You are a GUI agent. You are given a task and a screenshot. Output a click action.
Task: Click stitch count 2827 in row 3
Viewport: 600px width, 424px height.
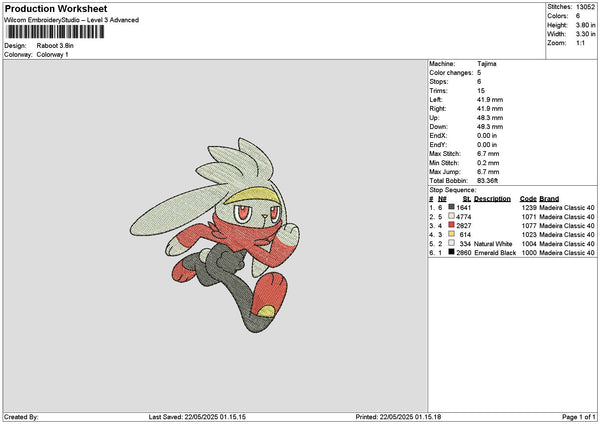pyautogui.click(x=463, y=226)
